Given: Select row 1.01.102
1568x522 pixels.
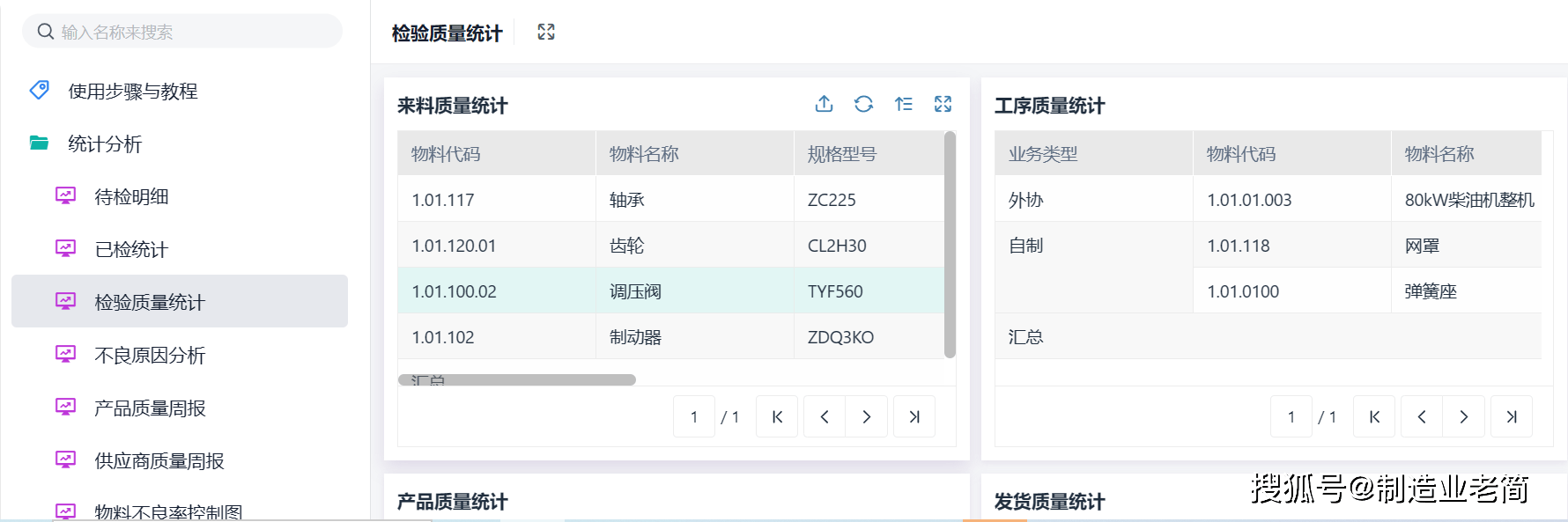Looking at the screenshot, I should pyautogui.click(x=670, y=336).
